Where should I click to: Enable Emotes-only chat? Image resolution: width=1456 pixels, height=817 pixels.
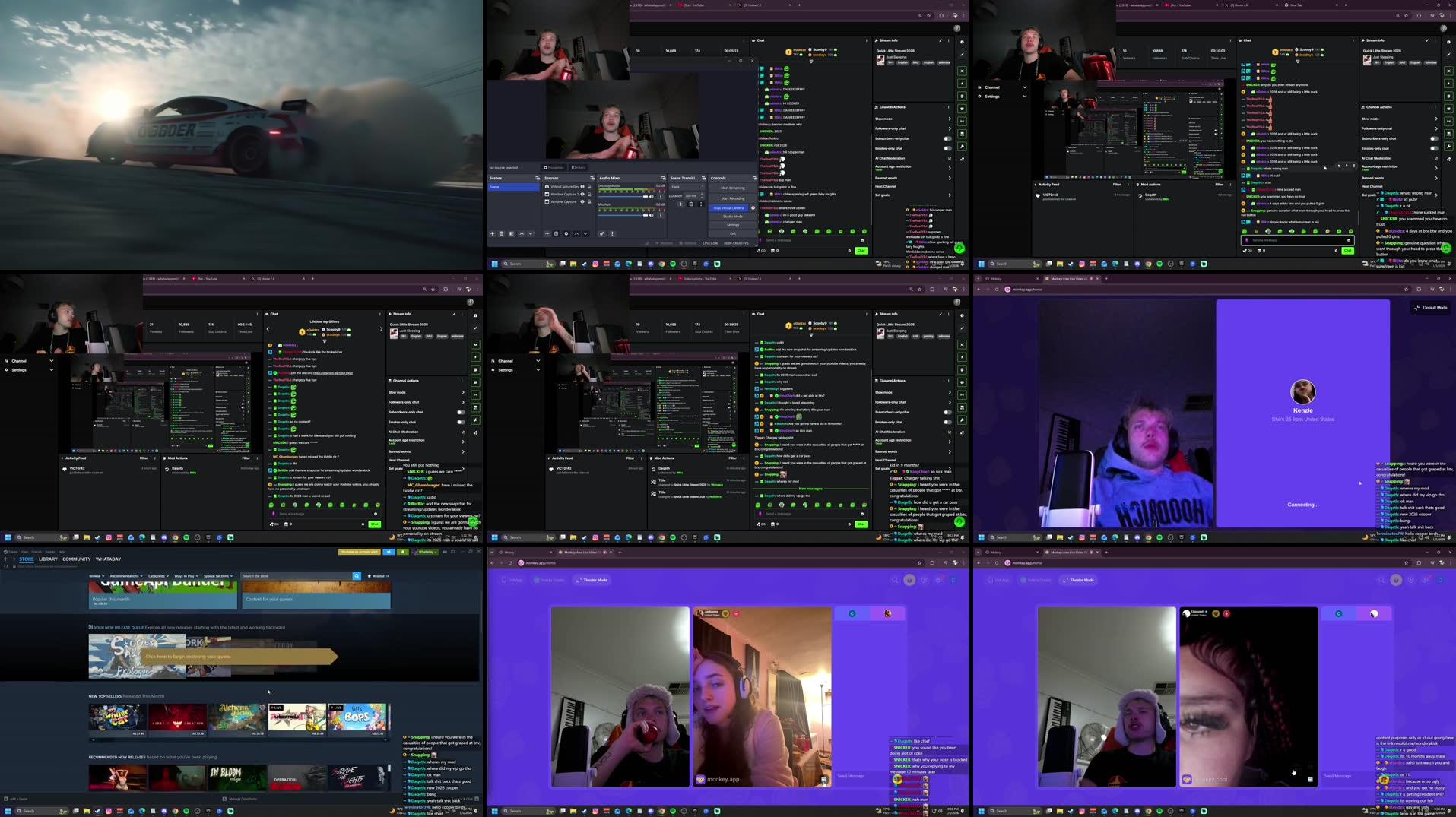(x=948, y=148)
